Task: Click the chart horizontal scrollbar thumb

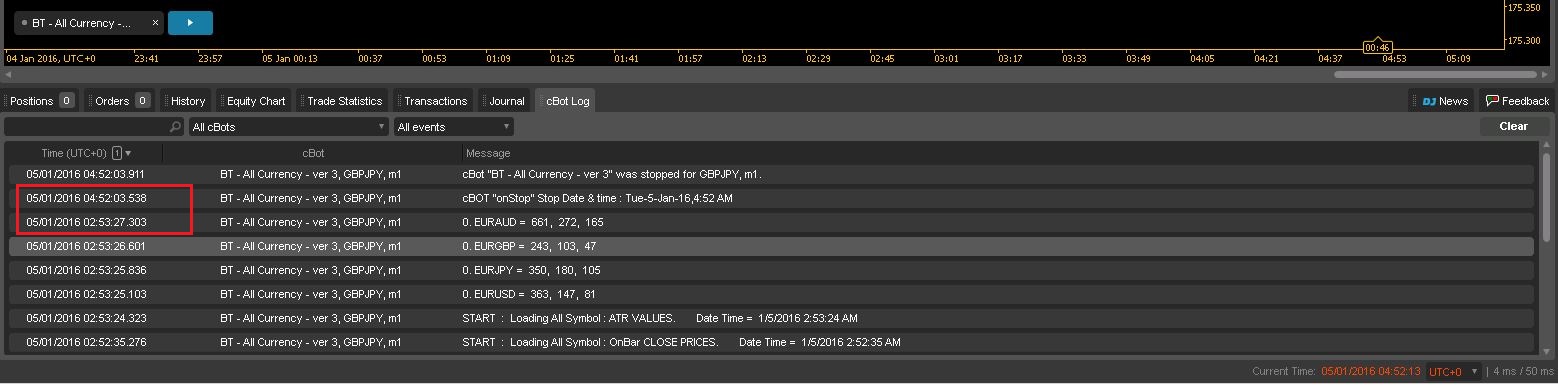Action: (1435, 75)
